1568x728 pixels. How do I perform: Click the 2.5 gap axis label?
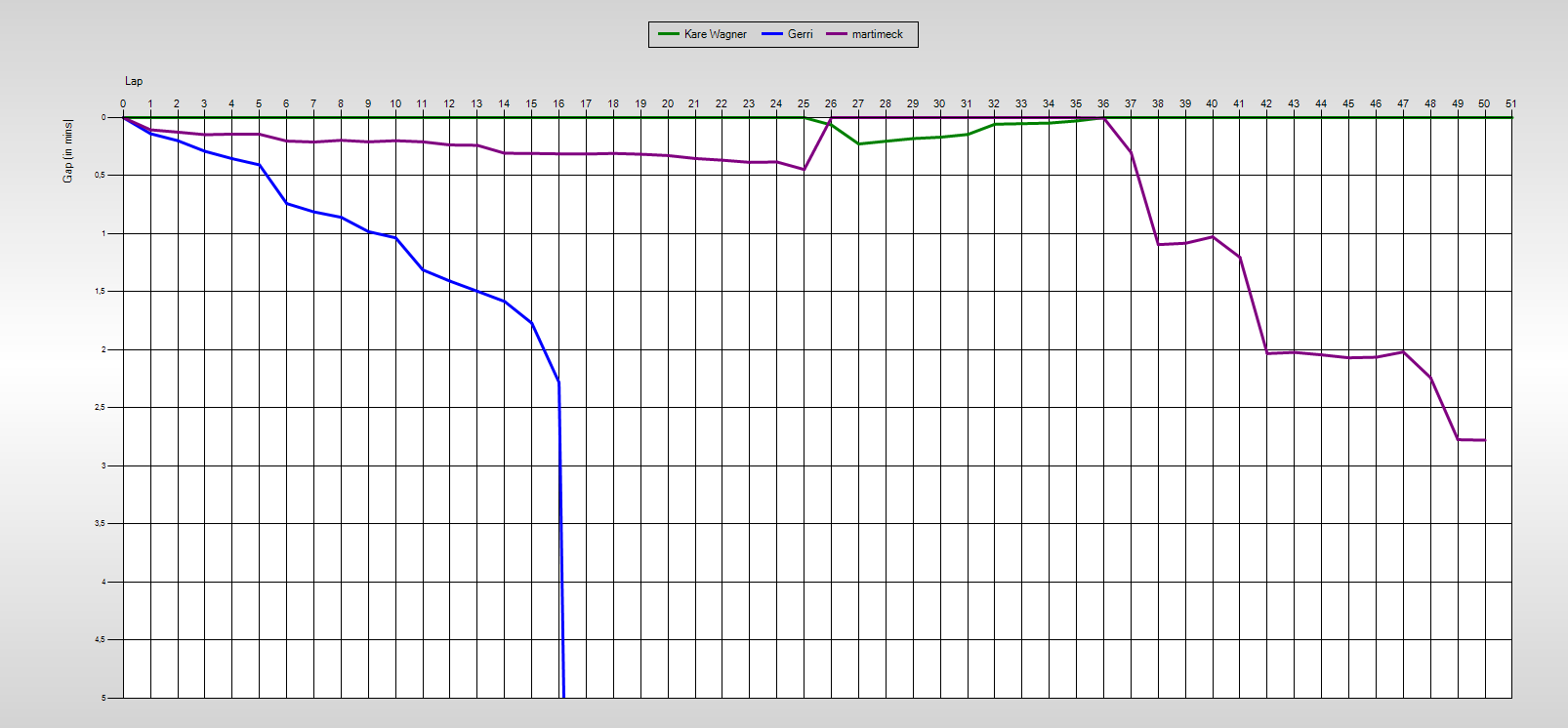[x=101, y=408]
